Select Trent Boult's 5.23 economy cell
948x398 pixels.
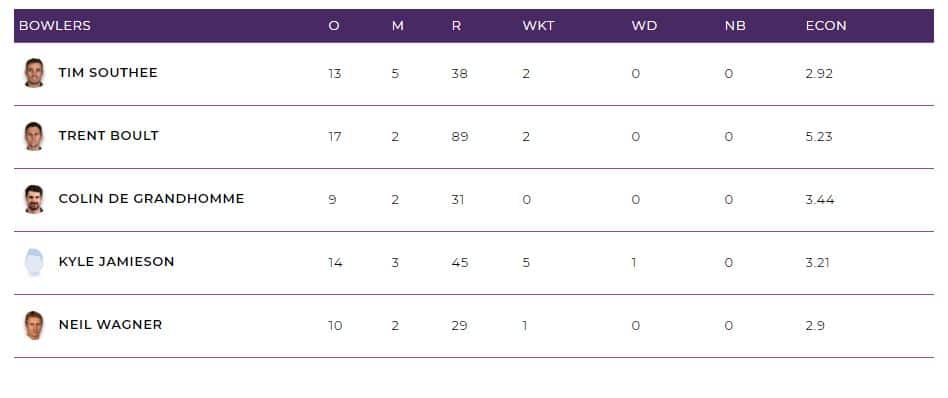pos(819,137)
